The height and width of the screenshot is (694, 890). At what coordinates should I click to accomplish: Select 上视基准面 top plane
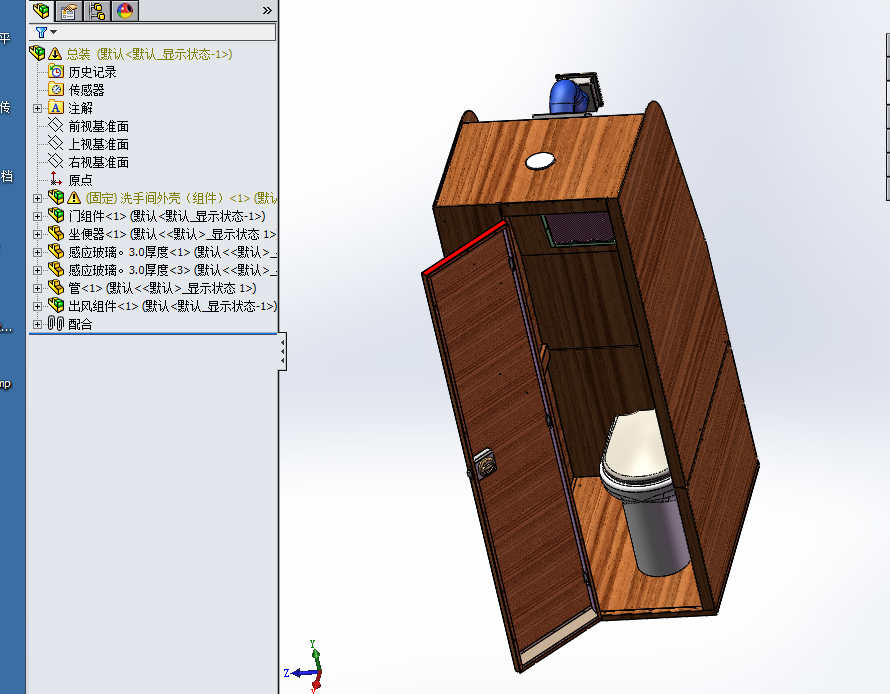98,144
